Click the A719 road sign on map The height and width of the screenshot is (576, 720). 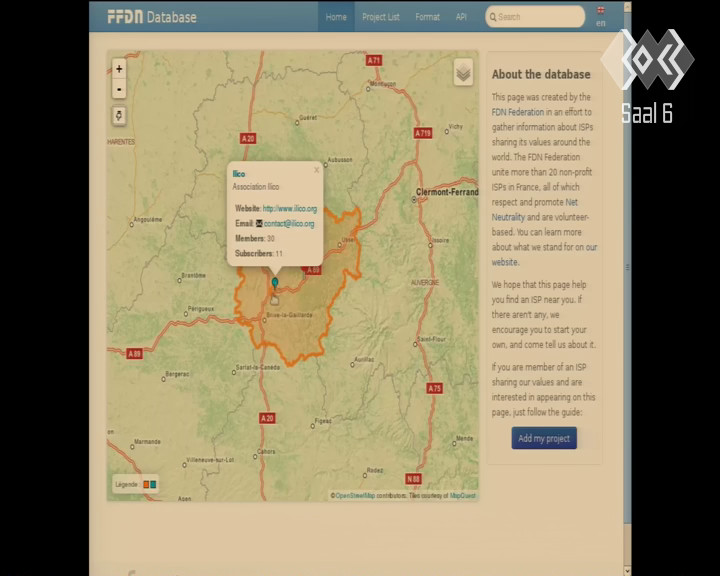pos(423,133)
